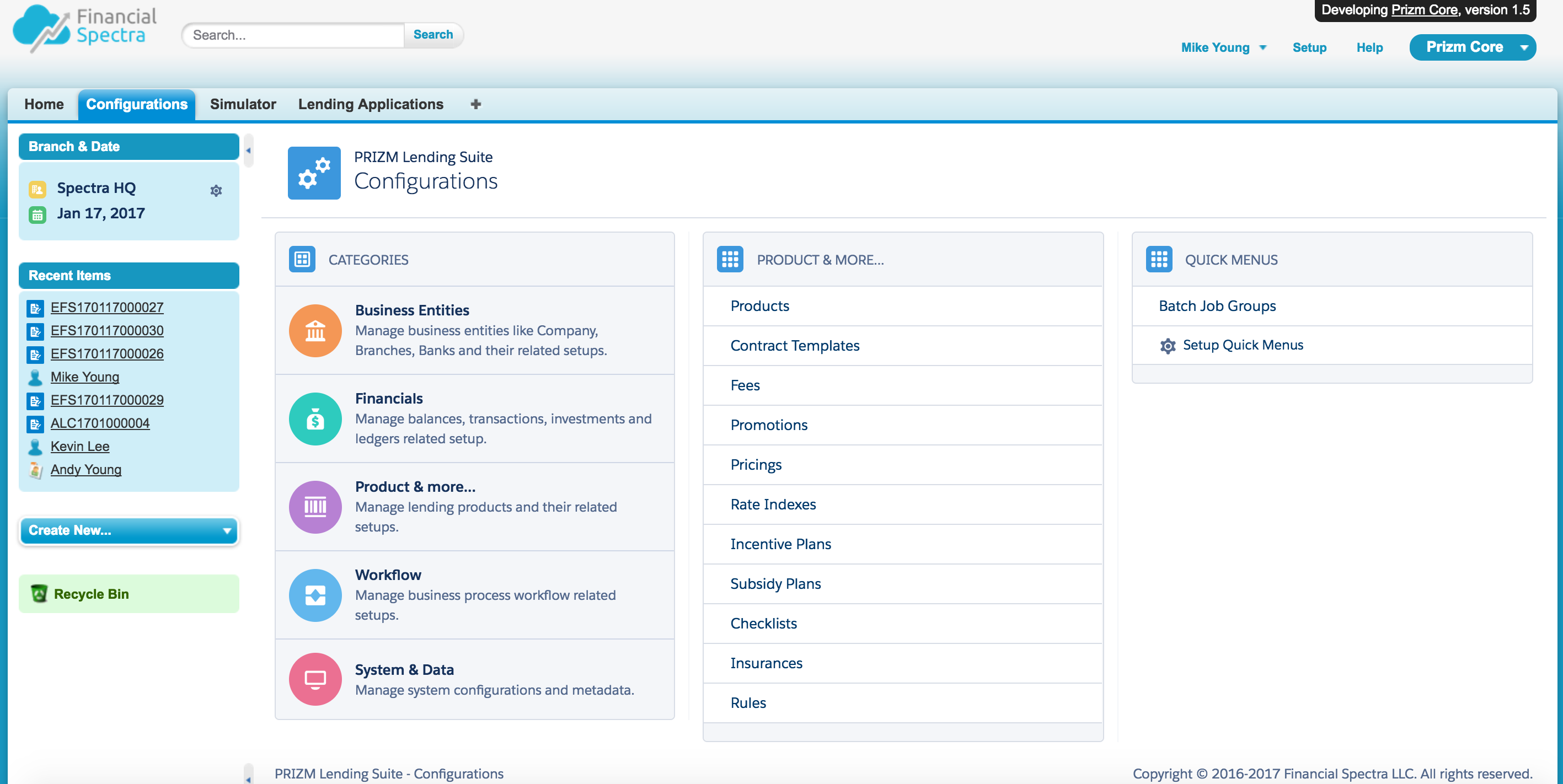Screen dimensions: 1563x784
Task: Click the Search button
Action: coord(433,35)
